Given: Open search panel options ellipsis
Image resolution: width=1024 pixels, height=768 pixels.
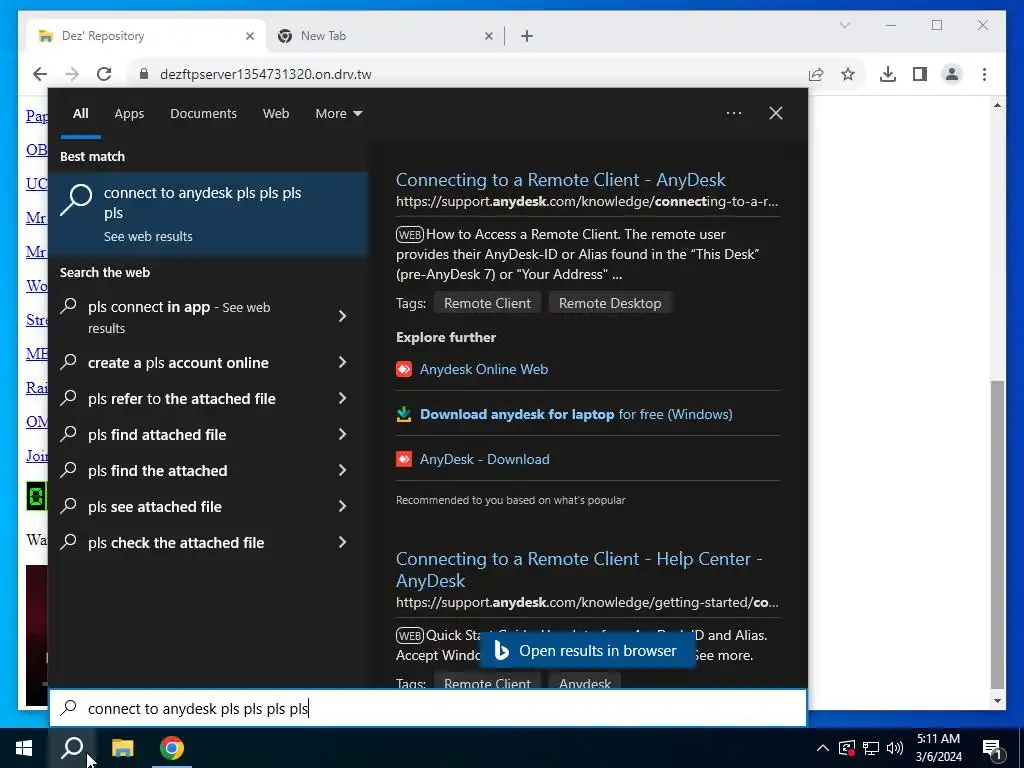Looking at the screenshot, I should point(733,113).
